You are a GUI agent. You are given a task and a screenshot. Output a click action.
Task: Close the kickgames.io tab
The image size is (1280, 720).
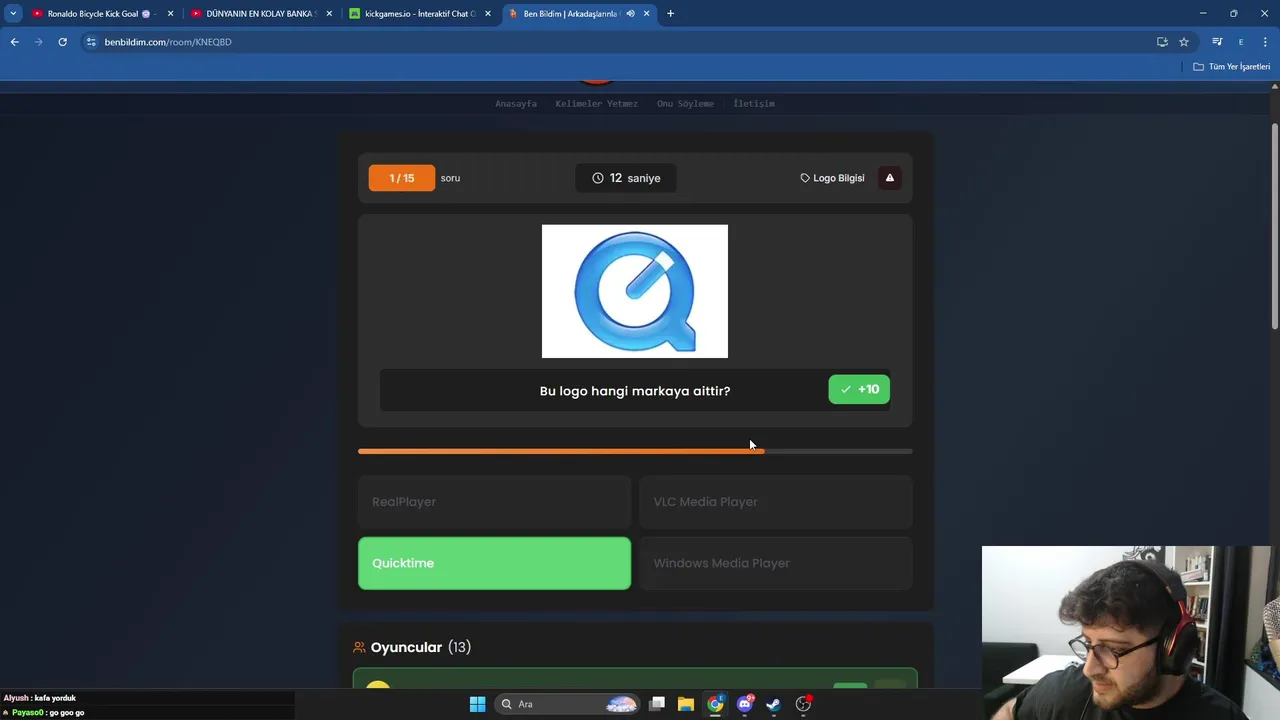click(488, 14)
